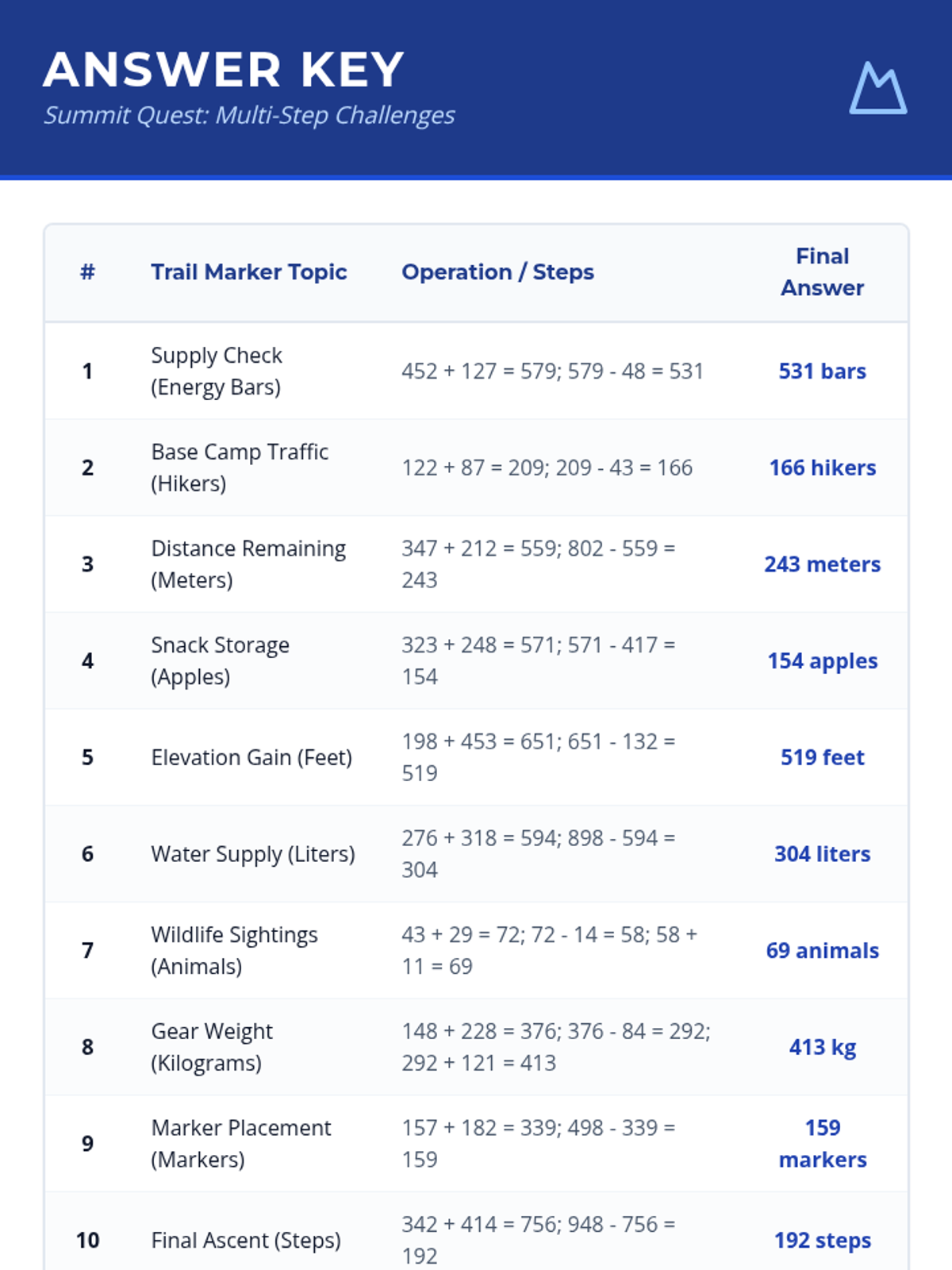952x1270 pixels.
Task: Click the 304 liters answer
Action: click(x=823, y=854)
